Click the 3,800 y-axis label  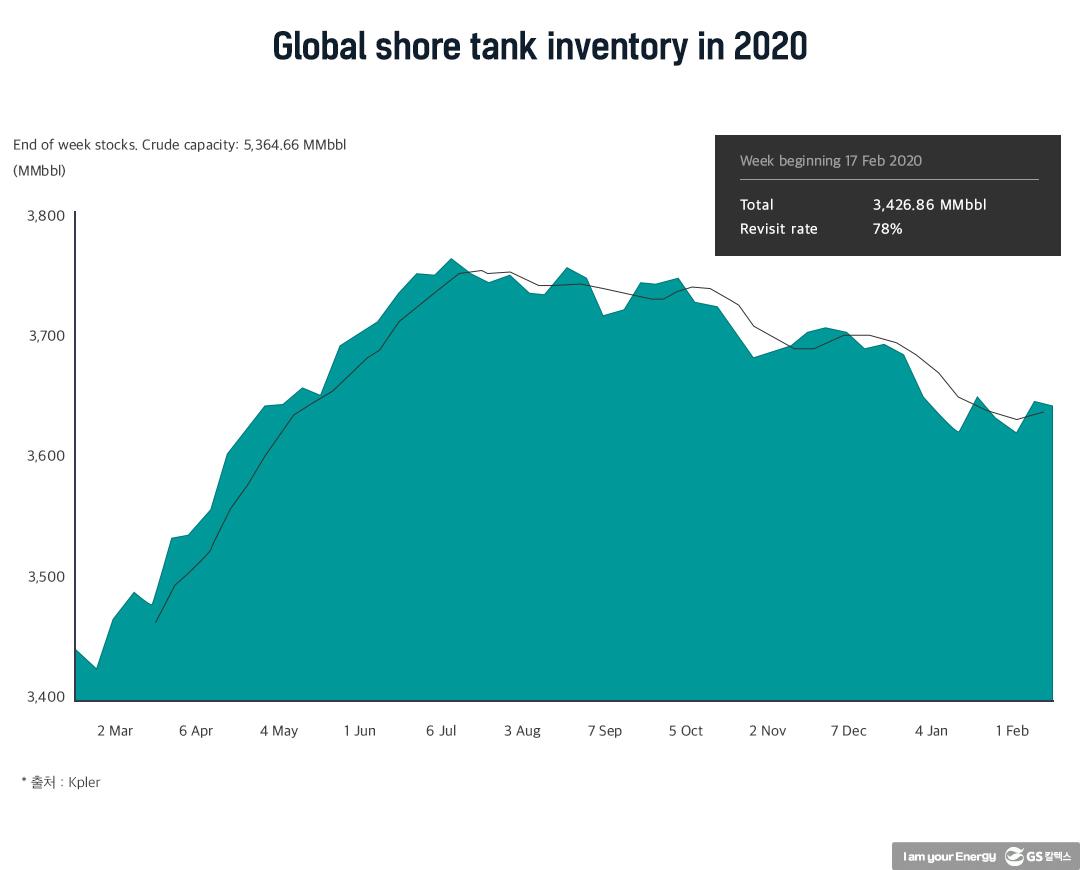pyautogui.click(x=44, y=216)
